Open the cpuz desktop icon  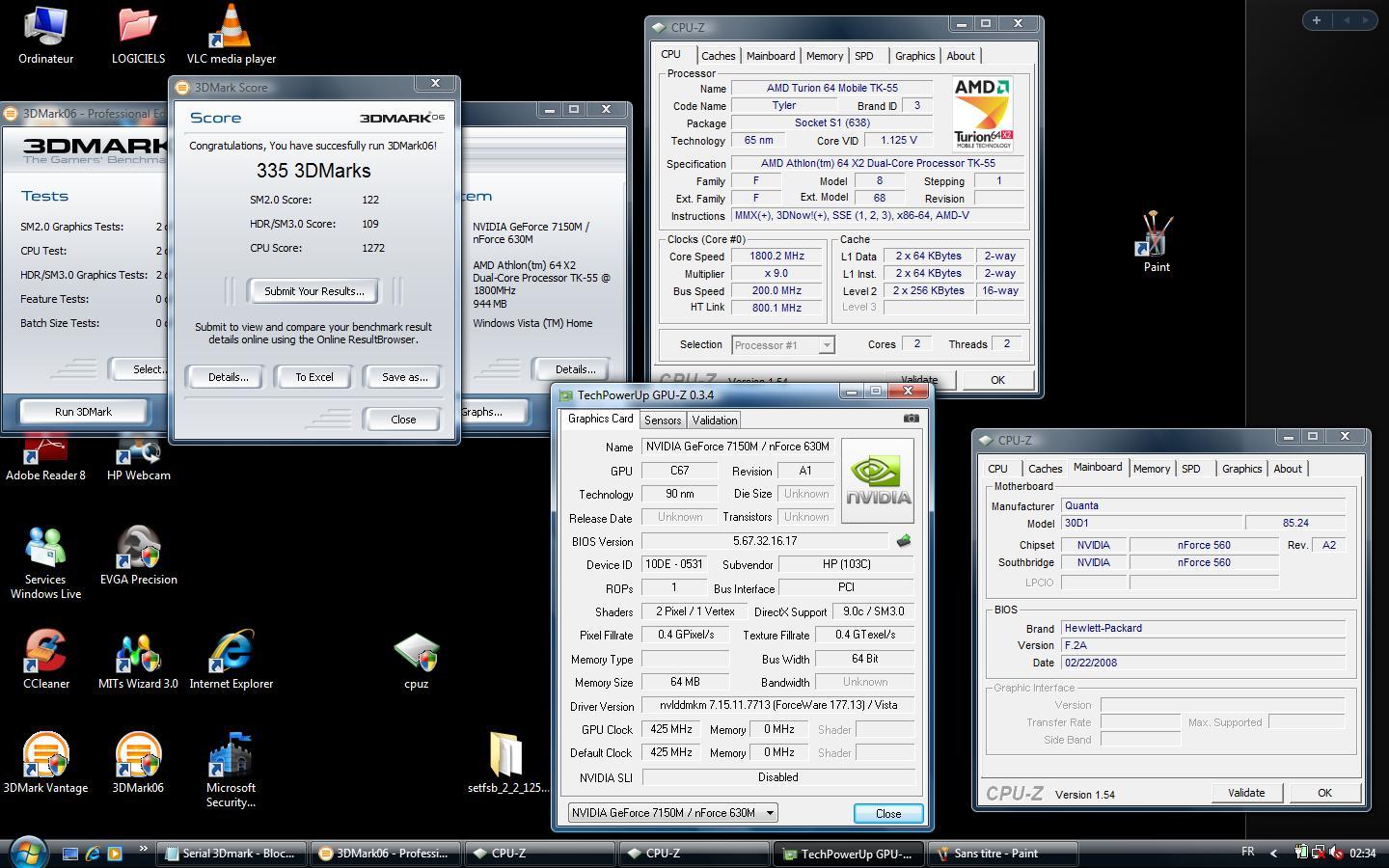[417, 660]
